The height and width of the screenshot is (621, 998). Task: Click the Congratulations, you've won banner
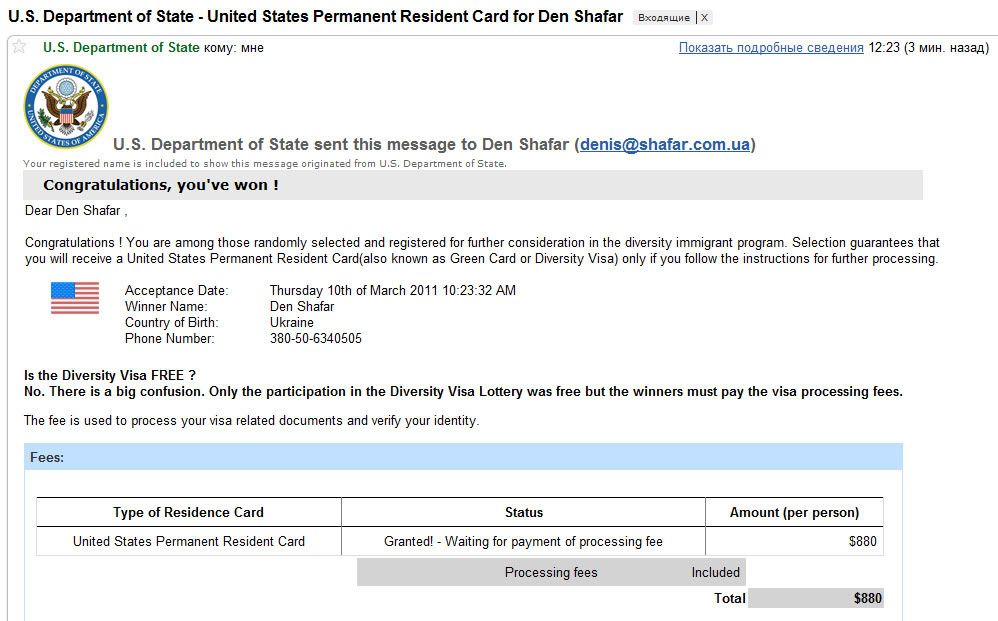coord(473,185)
